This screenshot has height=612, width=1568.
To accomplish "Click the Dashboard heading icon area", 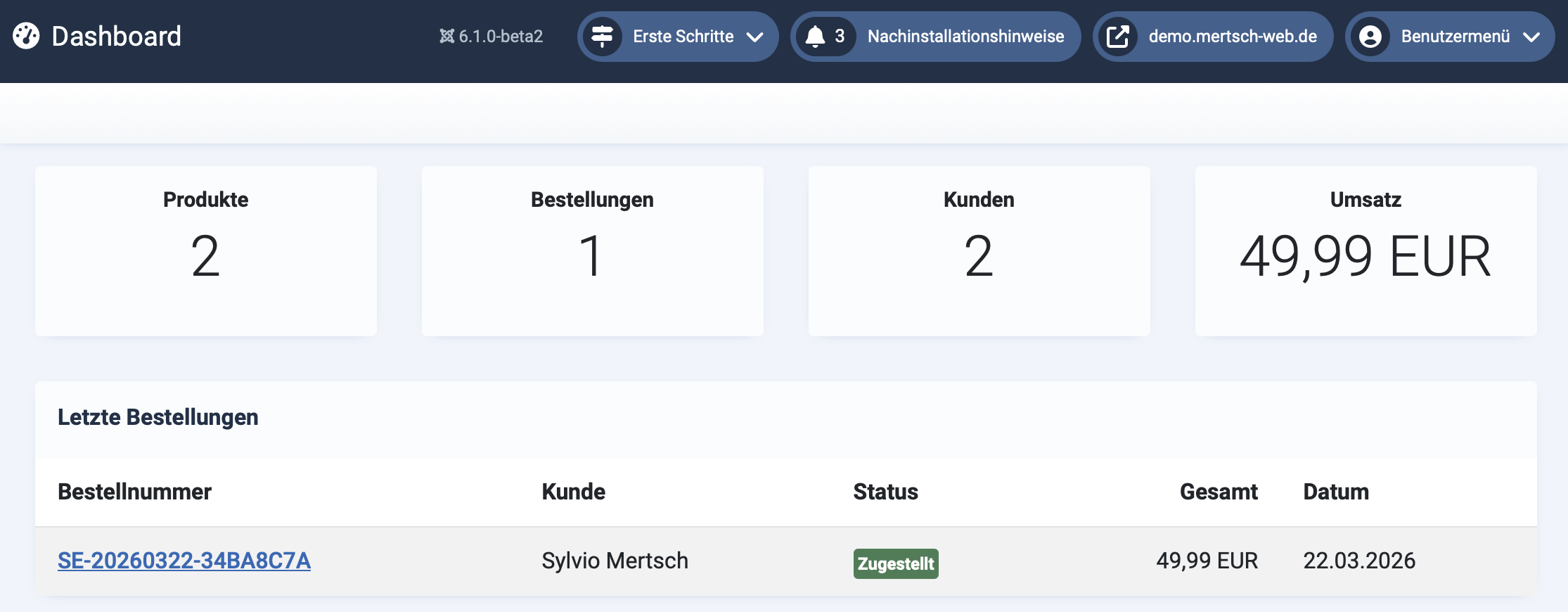I will 116,36.
